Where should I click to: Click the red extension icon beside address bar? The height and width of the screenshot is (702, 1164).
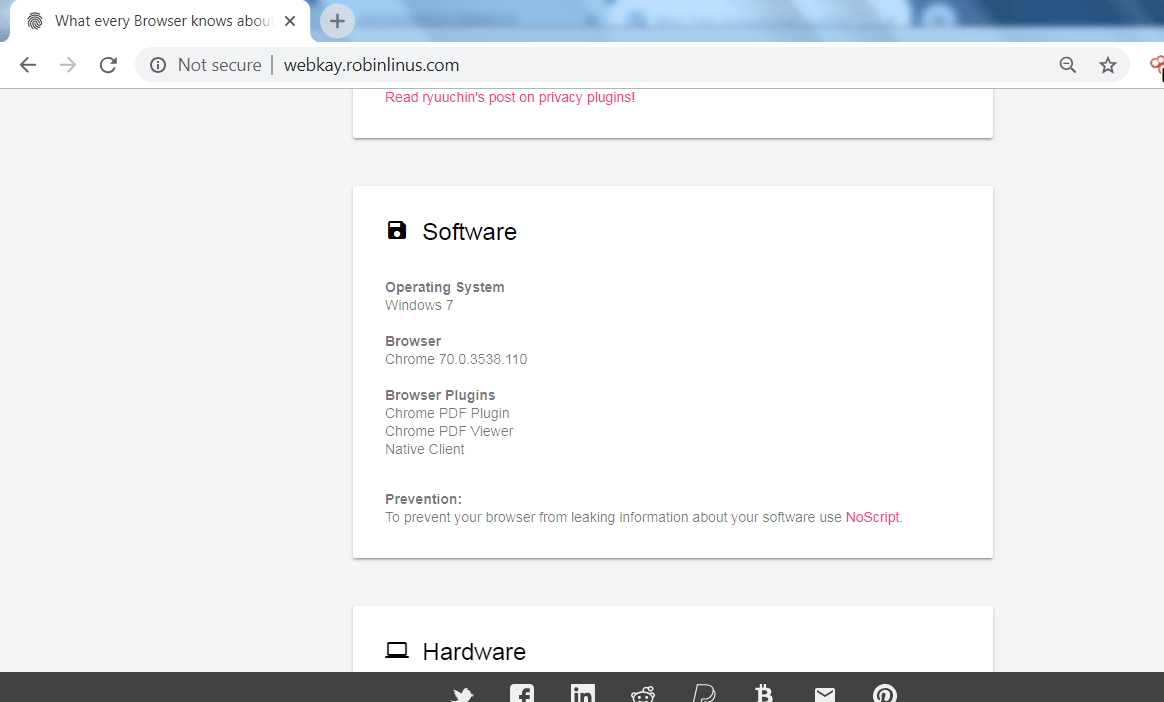[x=1157, y=65]
